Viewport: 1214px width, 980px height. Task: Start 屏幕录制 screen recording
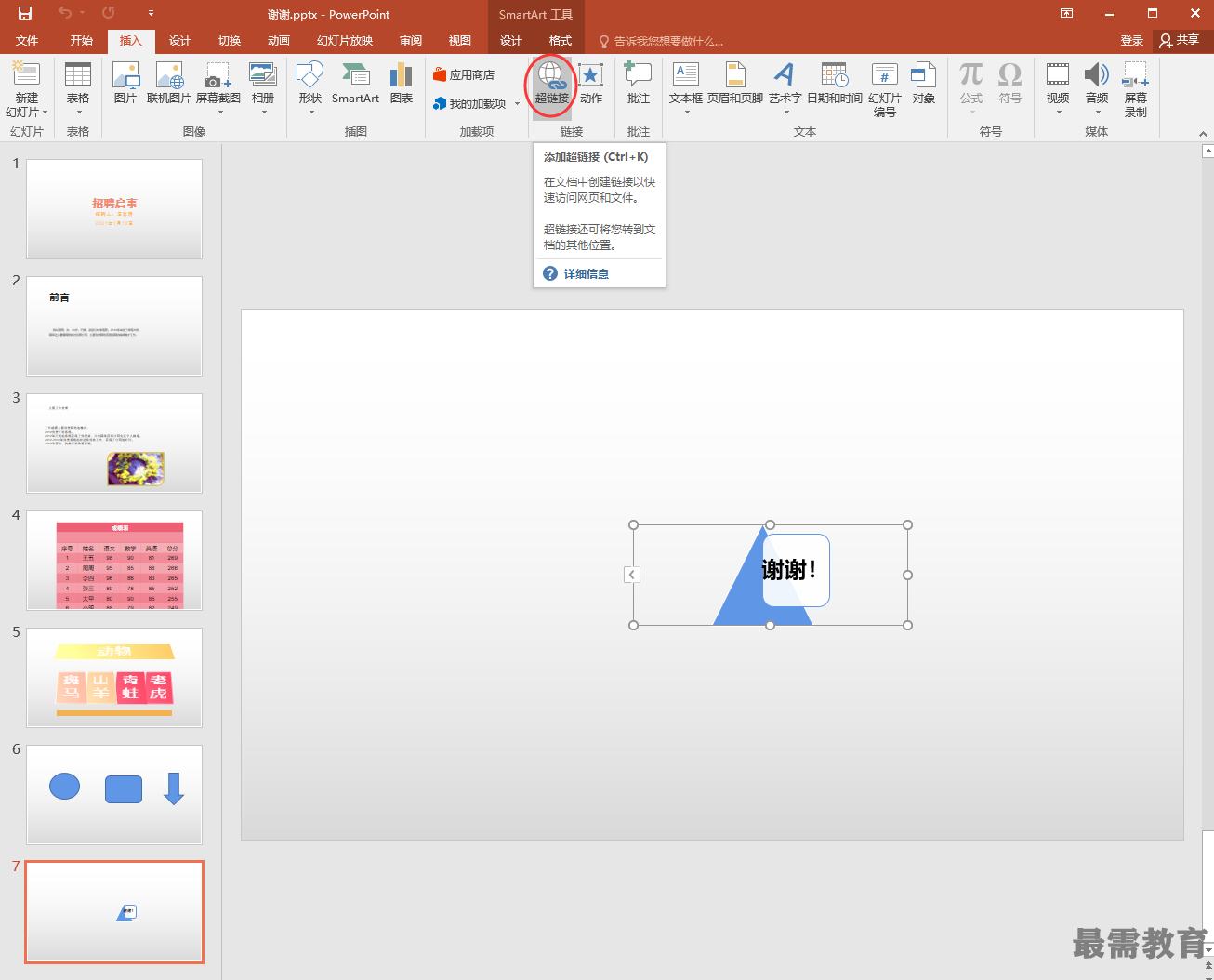tap(1136, 89)
